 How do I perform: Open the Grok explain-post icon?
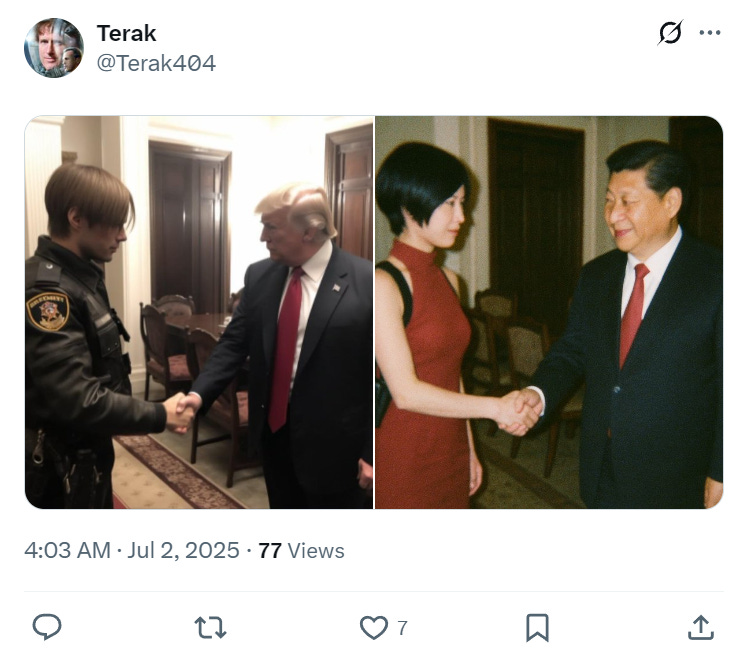pyautogui.click(x=670, y=32)
